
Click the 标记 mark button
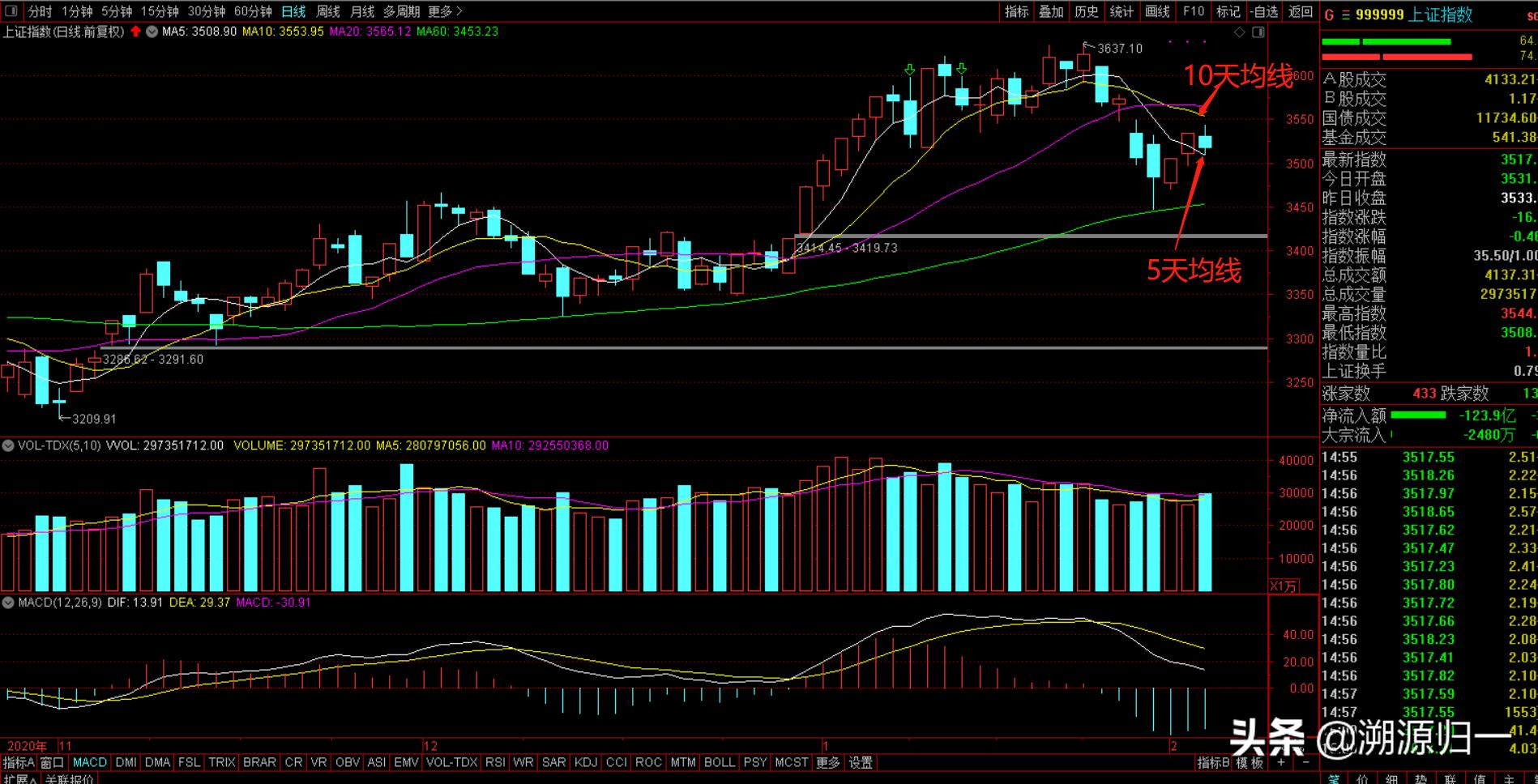click(x=1228, y=11)
